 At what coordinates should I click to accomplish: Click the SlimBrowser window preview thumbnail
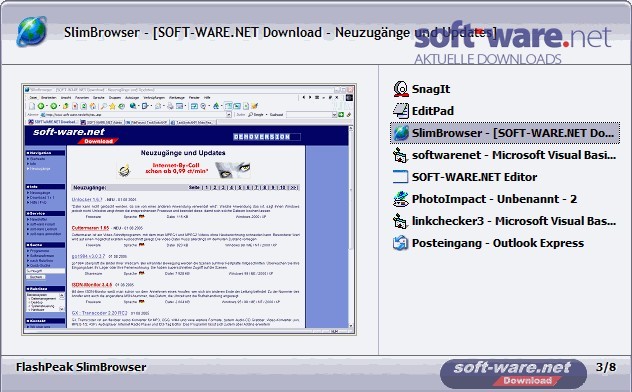point(189,209)
